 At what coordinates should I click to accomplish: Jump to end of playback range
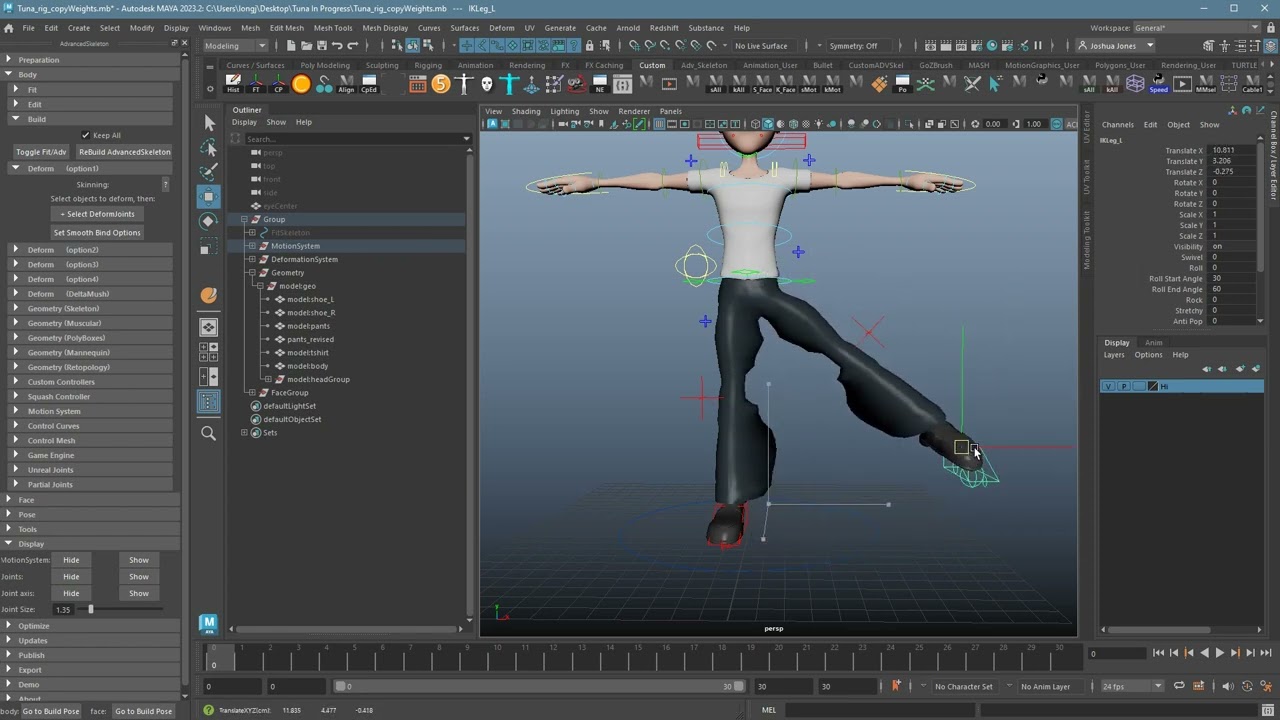tap(1265, 653)
